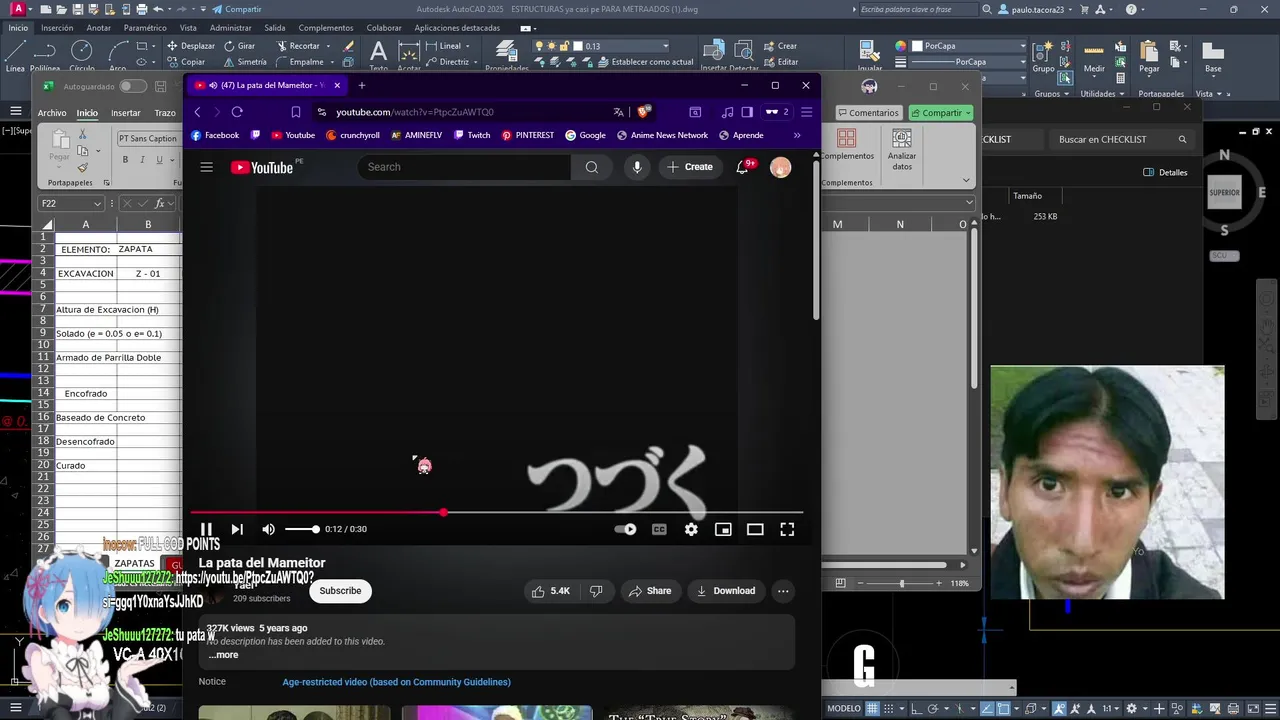Viewport: 1280px width, 720px height.
Task: Subscribe to the YouTube channel
Action: point(340,591)
